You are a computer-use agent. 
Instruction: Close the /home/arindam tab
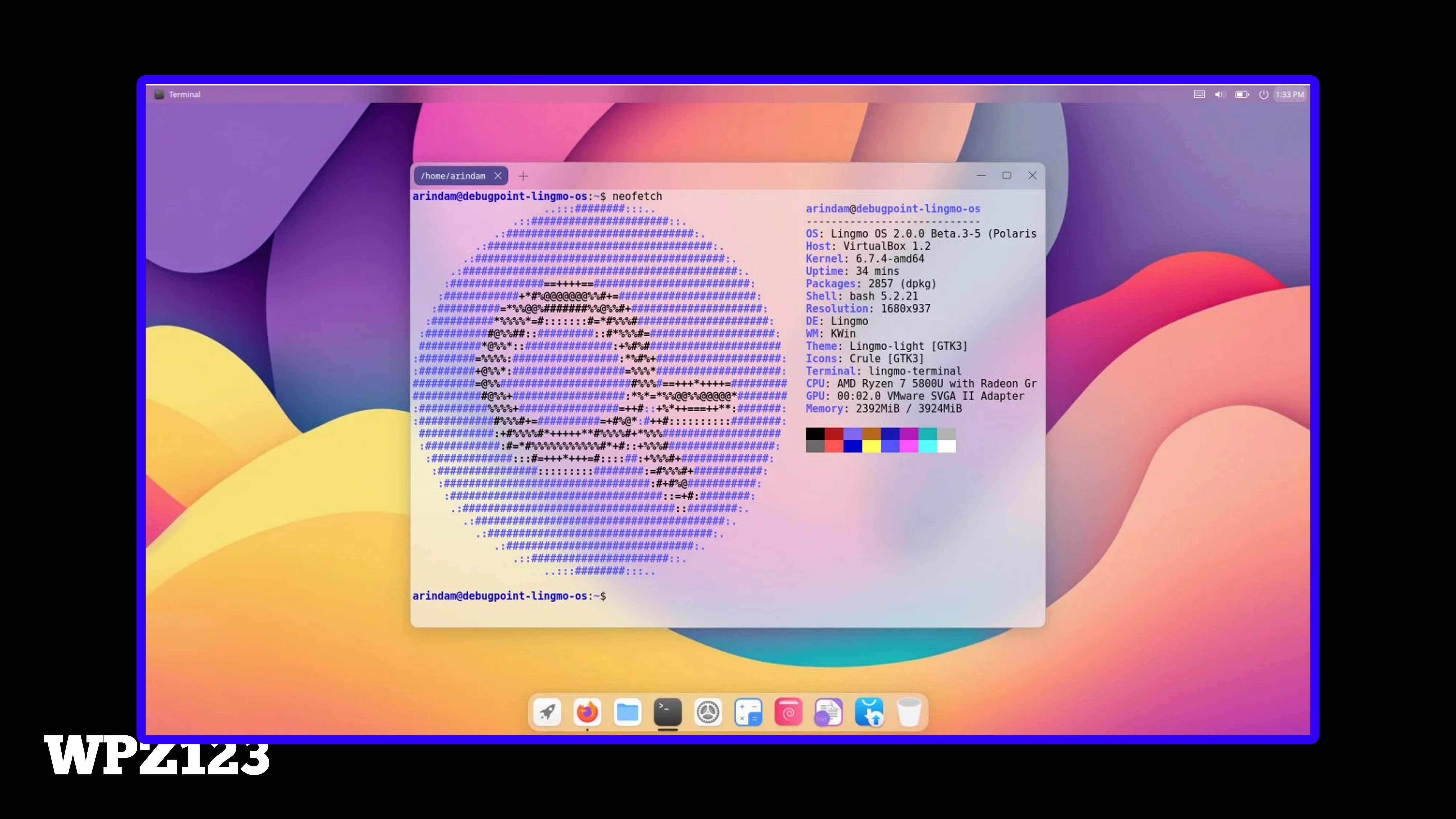point(497,176)
